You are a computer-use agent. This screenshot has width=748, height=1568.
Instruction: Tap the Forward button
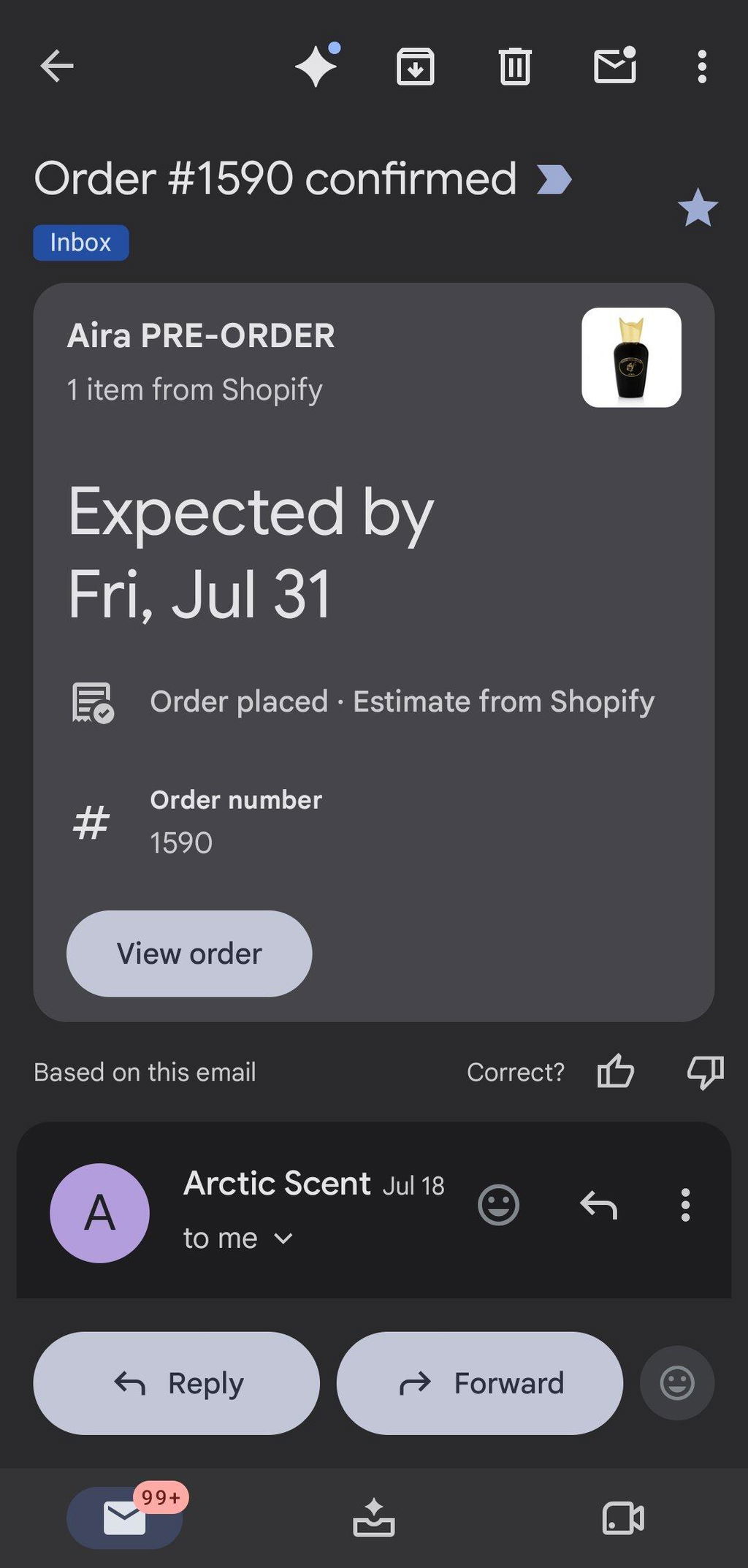[480, 1383]
